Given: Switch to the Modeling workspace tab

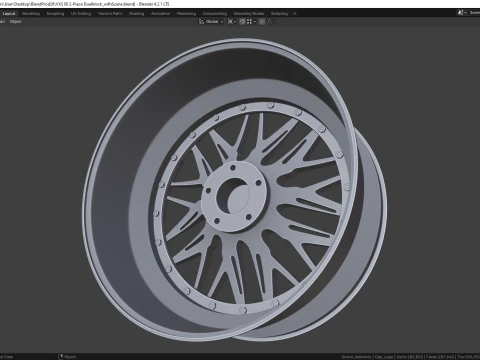Looking at the screenshot, I should 31,14.
